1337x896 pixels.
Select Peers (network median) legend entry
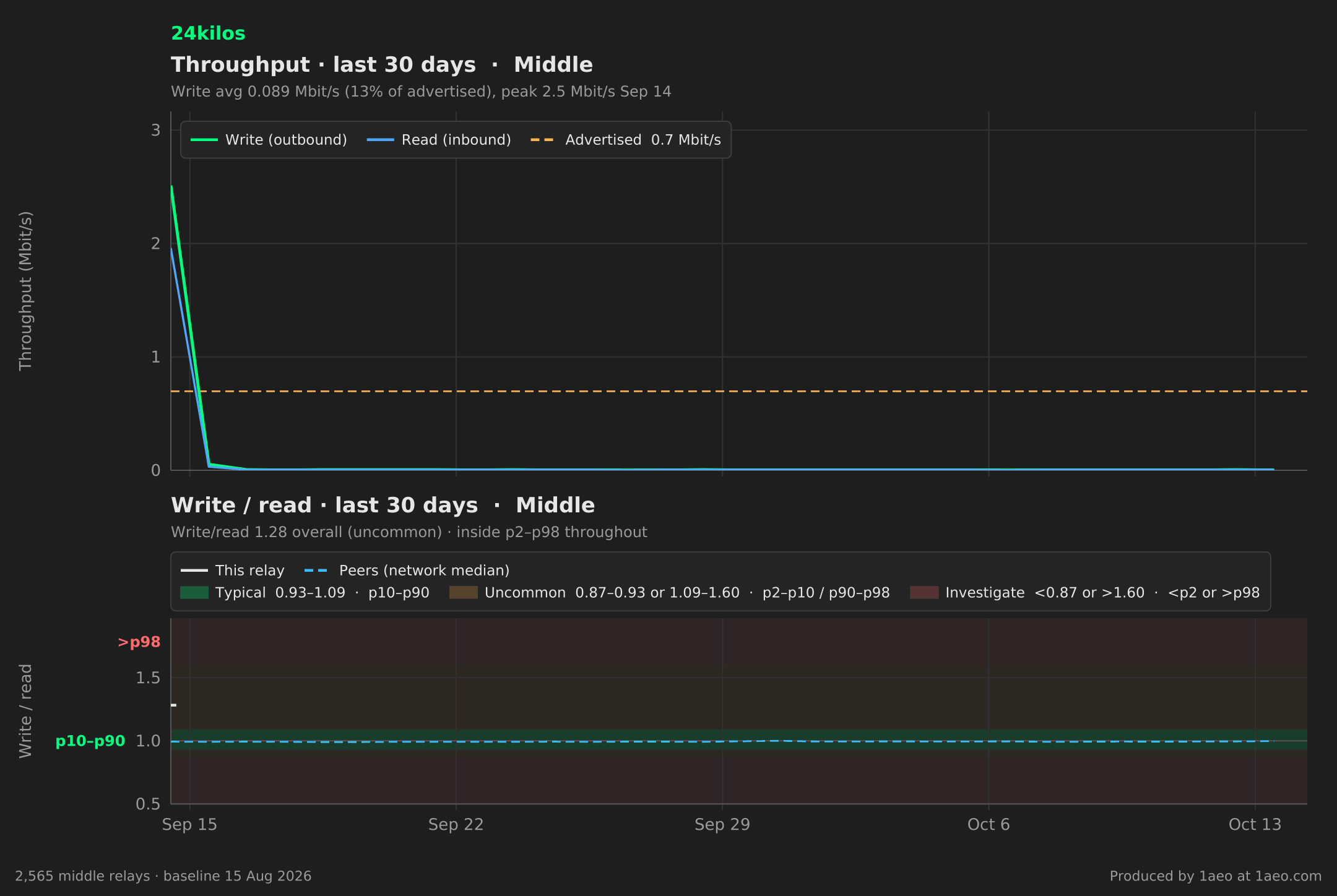point(407,571)
